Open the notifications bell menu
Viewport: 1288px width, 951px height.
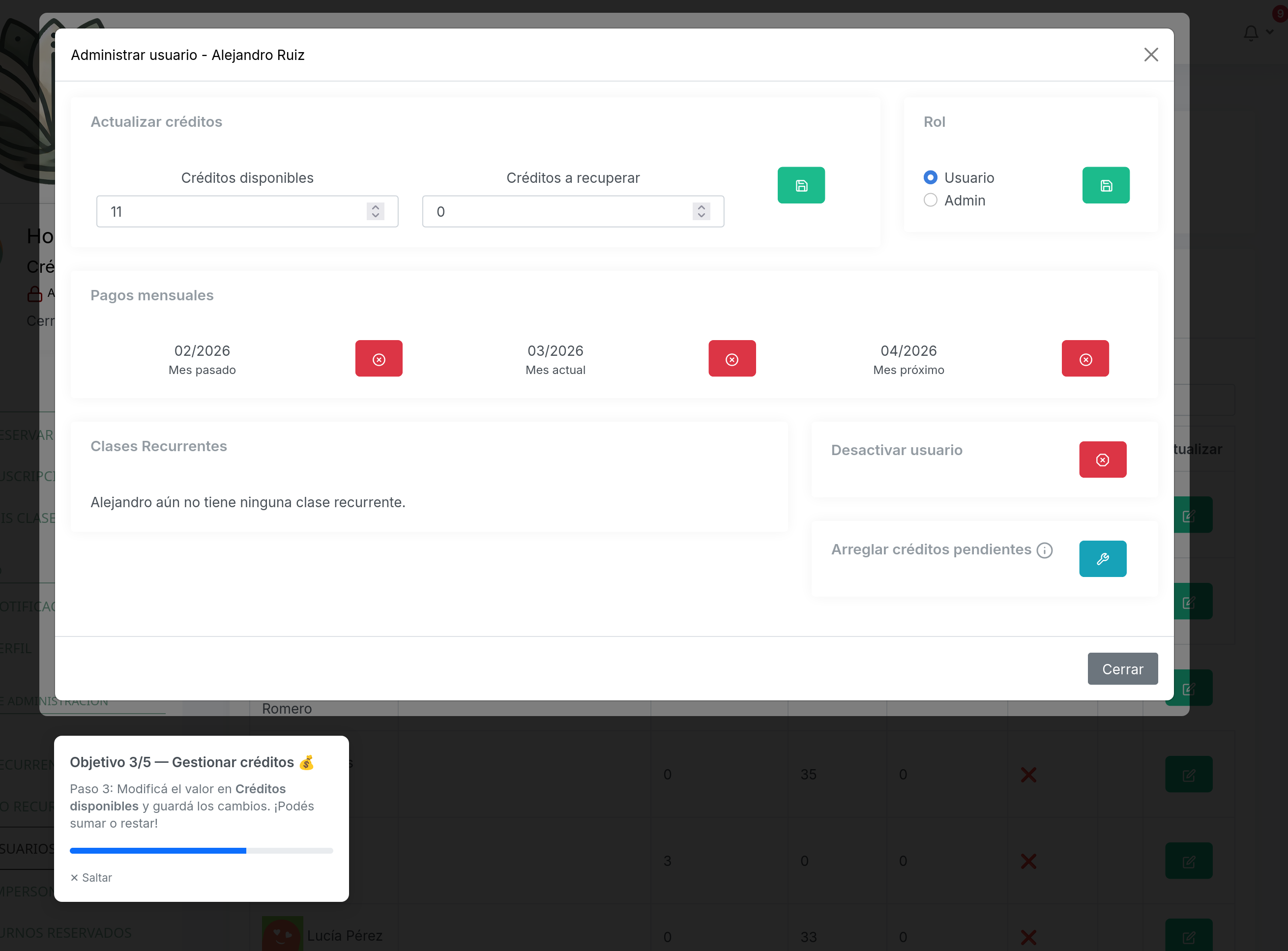pyautogui.click(x=1251, y=33)
